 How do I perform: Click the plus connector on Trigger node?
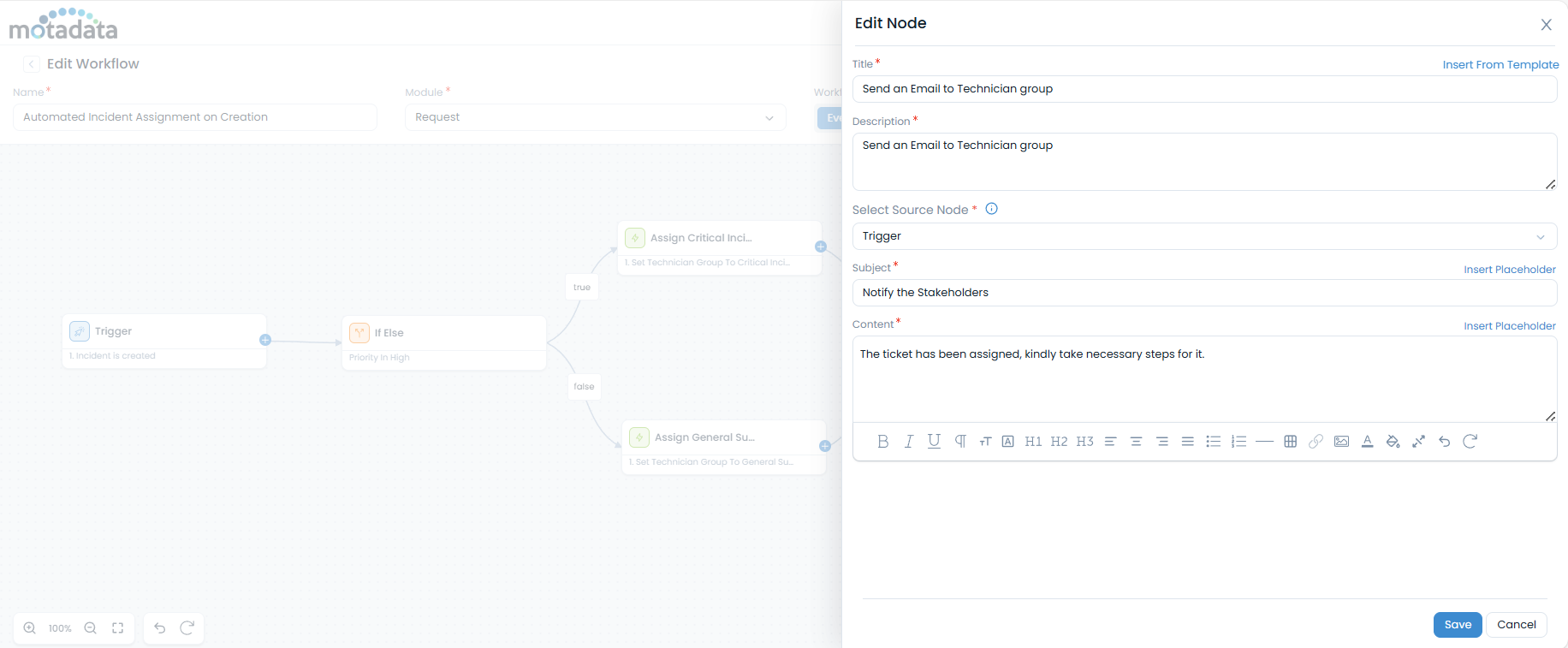point(265,340)
